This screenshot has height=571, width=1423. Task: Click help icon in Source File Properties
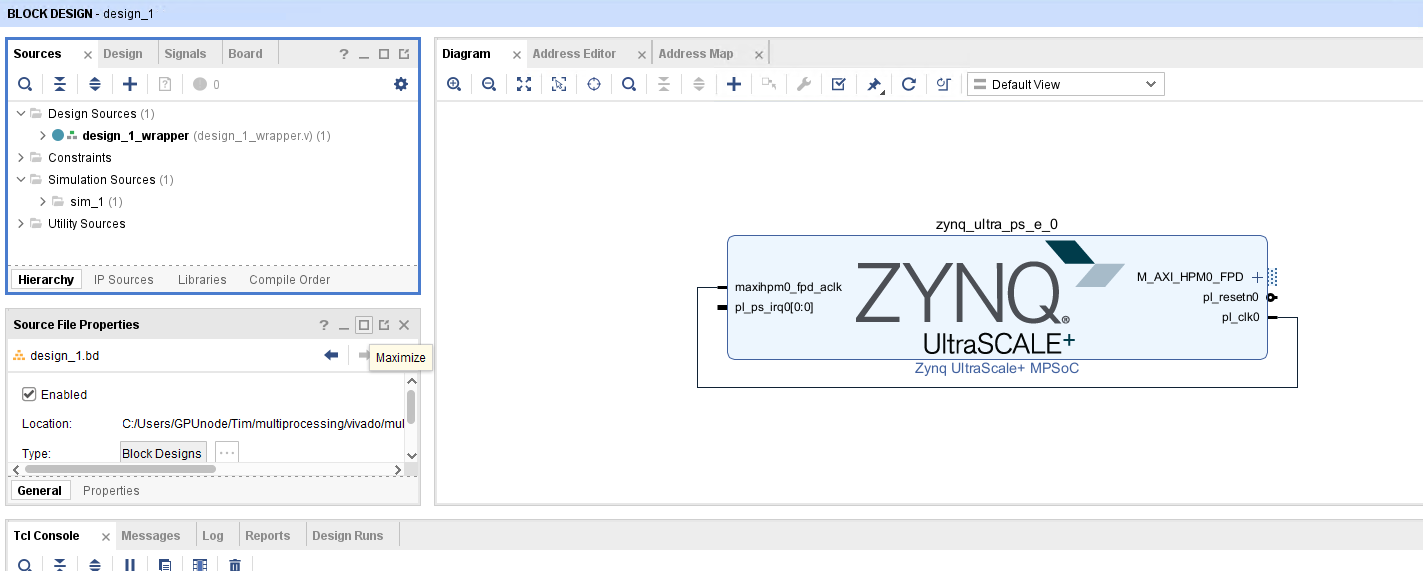[324, 325]
